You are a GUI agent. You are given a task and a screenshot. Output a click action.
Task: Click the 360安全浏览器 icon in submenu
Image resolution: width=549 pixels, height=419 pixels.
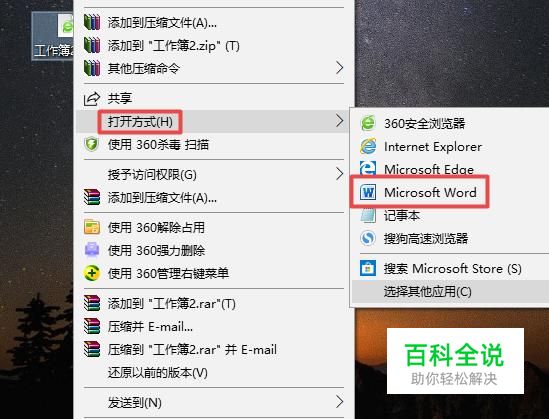[x=368, y=123]
